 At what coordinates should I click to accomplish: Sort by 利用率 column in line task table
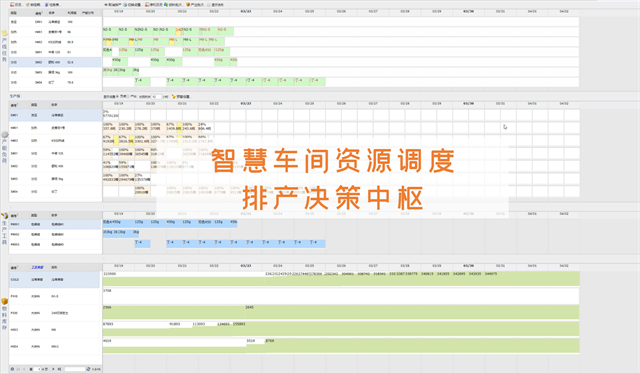[72, 13]
